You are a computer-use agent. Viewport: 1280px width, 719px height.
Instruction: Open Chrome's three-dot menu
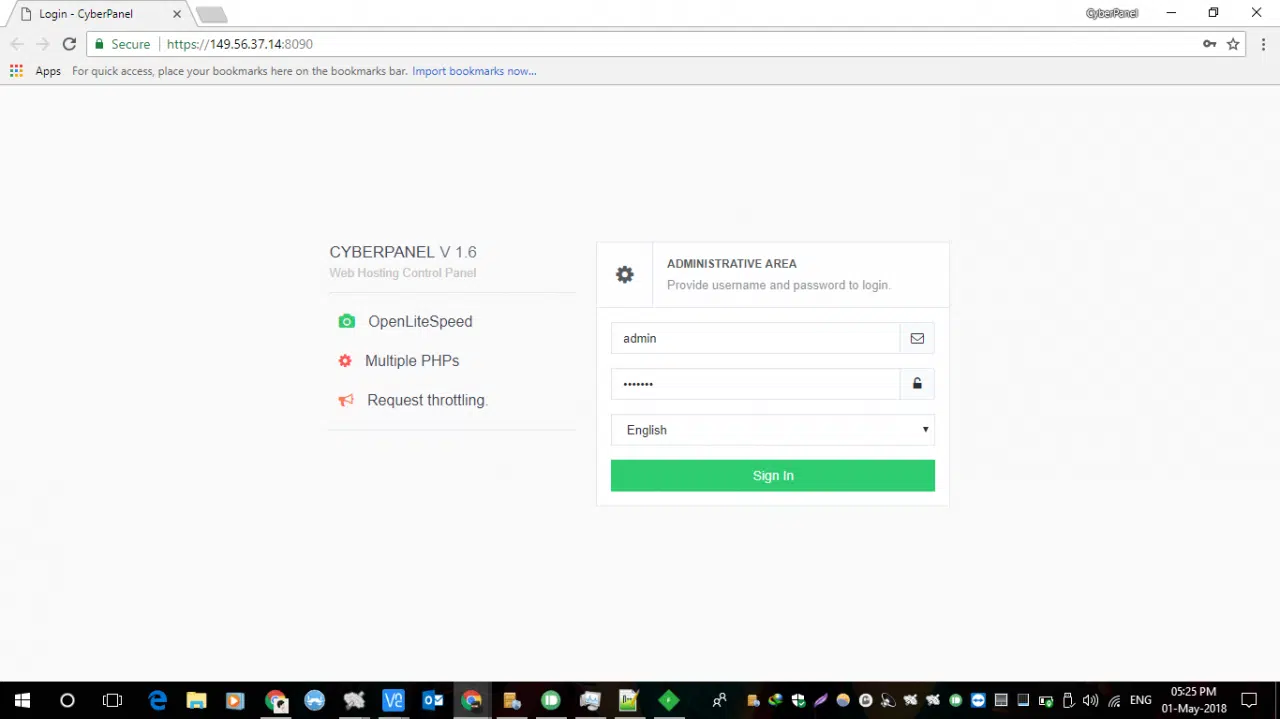[1264, 44]
